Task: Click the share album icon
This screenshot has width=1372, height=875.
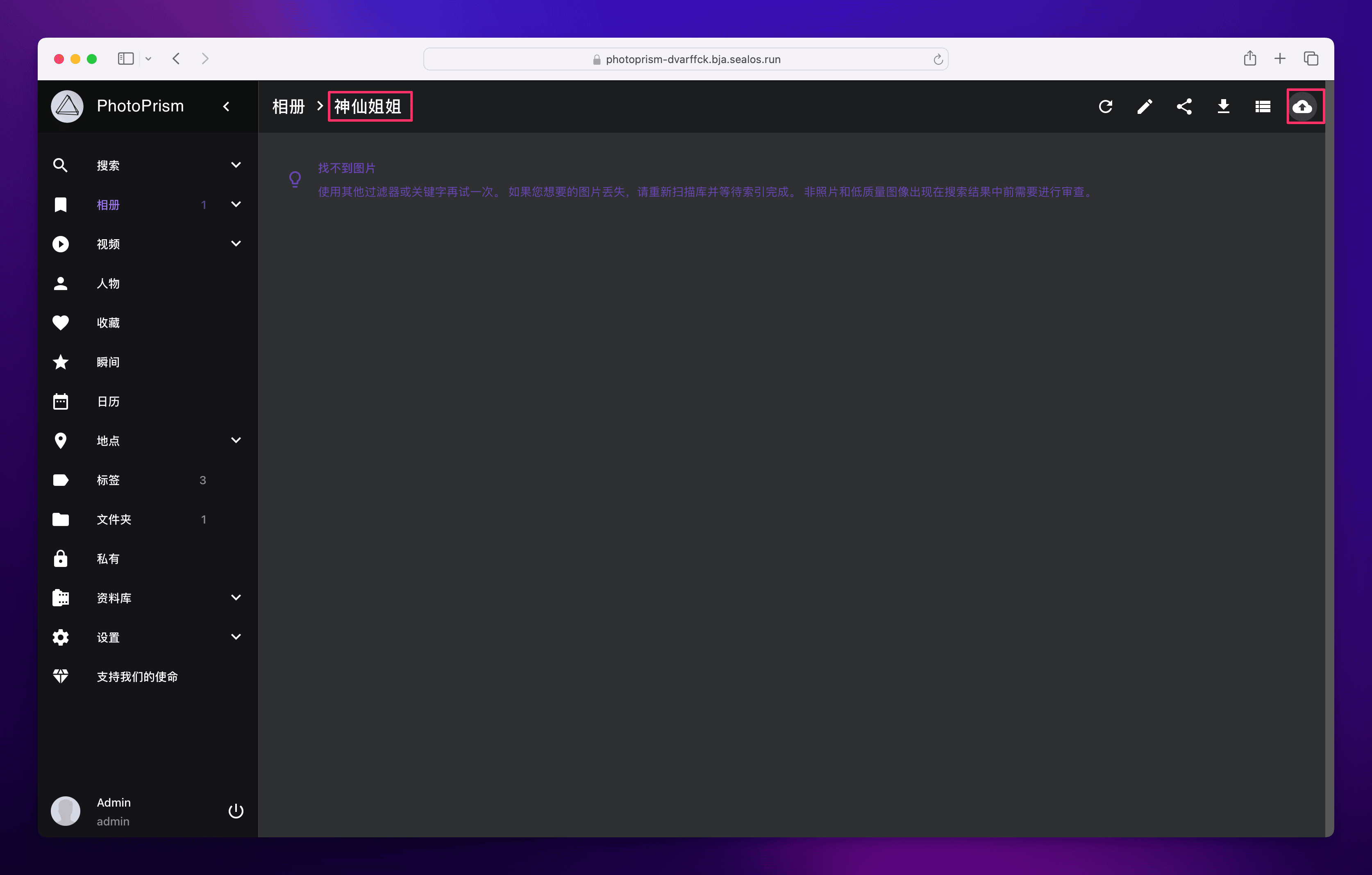Action: point(1184,107)
